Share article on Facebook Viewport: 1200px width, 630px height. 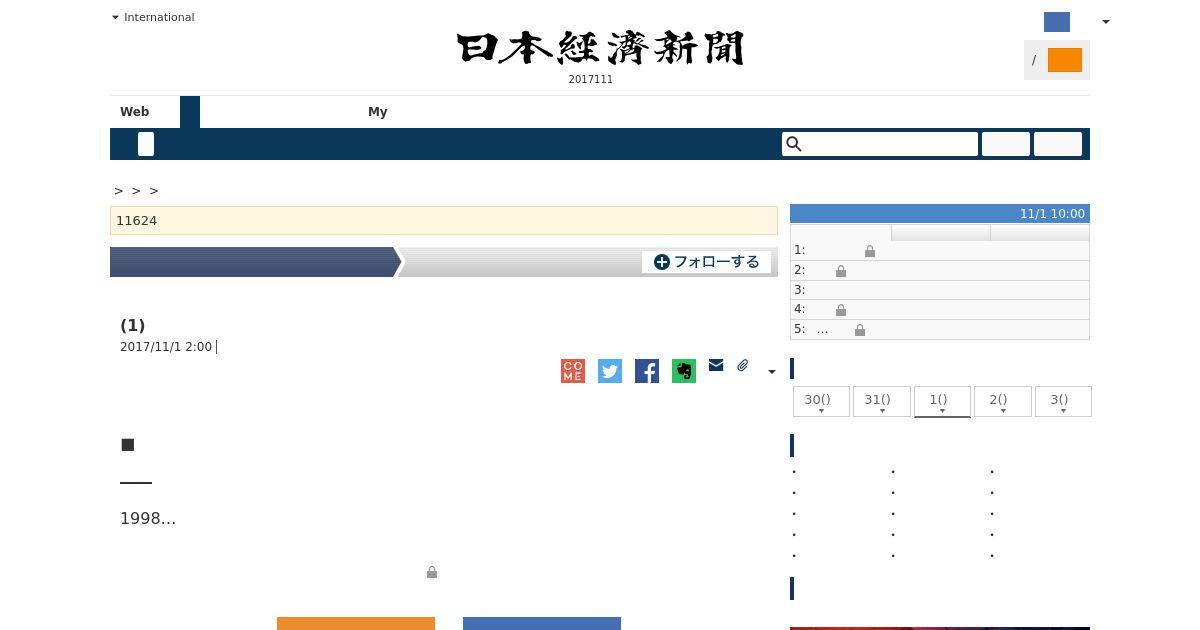647,371
